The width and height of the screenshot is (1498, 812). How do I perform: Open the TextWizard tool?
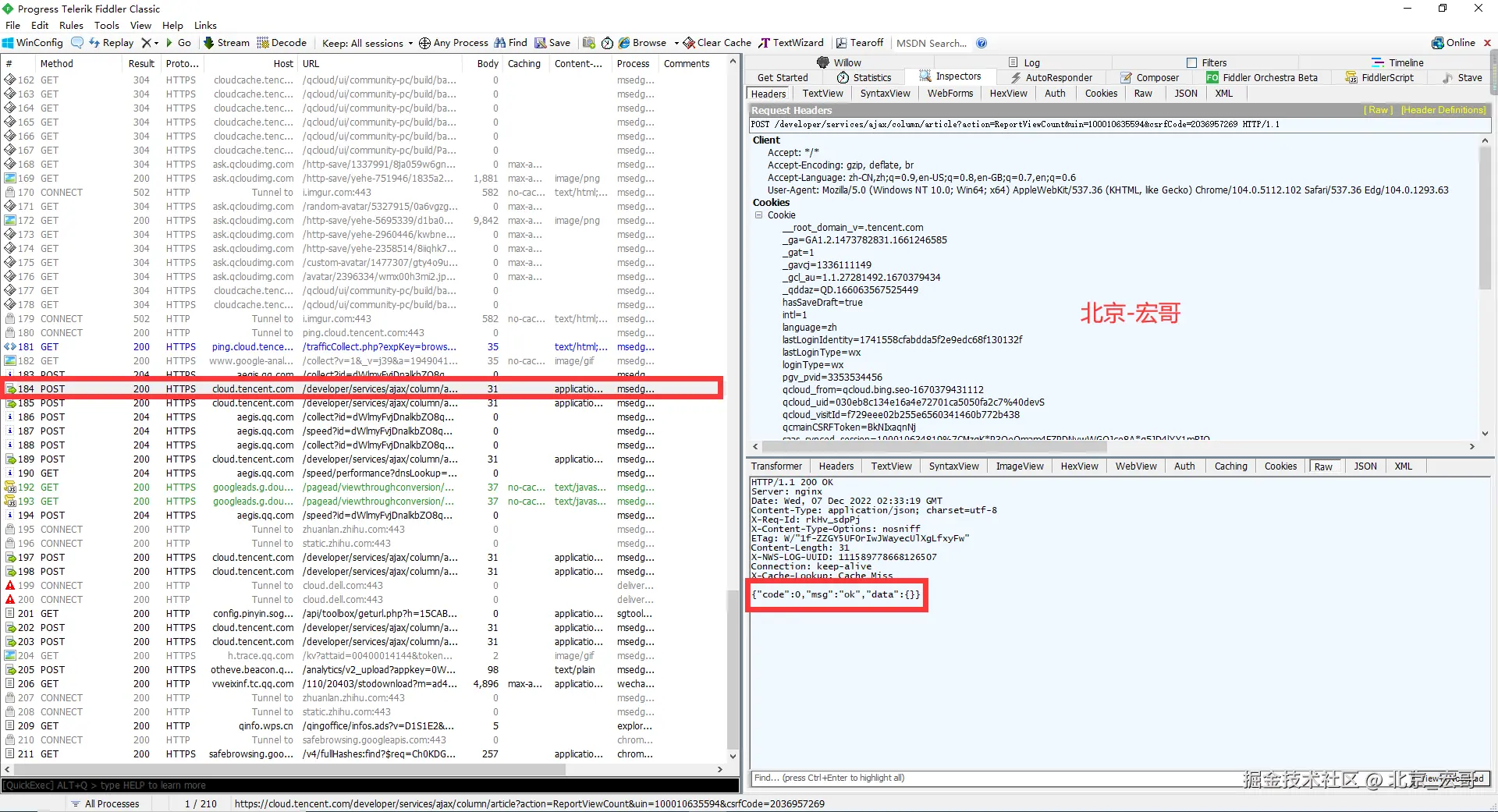(791, 43)
